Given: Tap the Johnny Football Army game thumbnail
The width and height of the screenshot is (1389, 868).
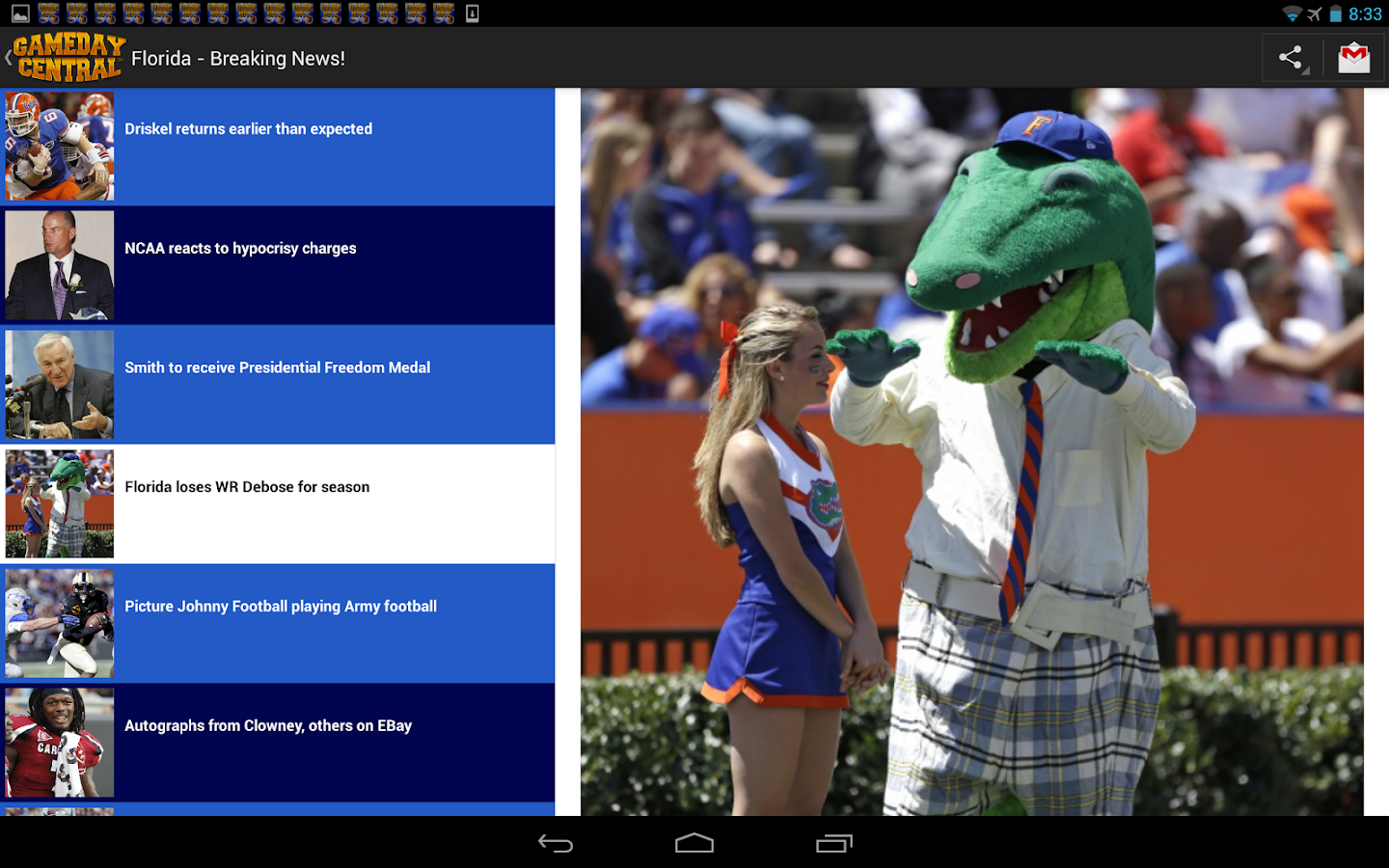Looking at the screenshot, I should click(x=60, y=624).
